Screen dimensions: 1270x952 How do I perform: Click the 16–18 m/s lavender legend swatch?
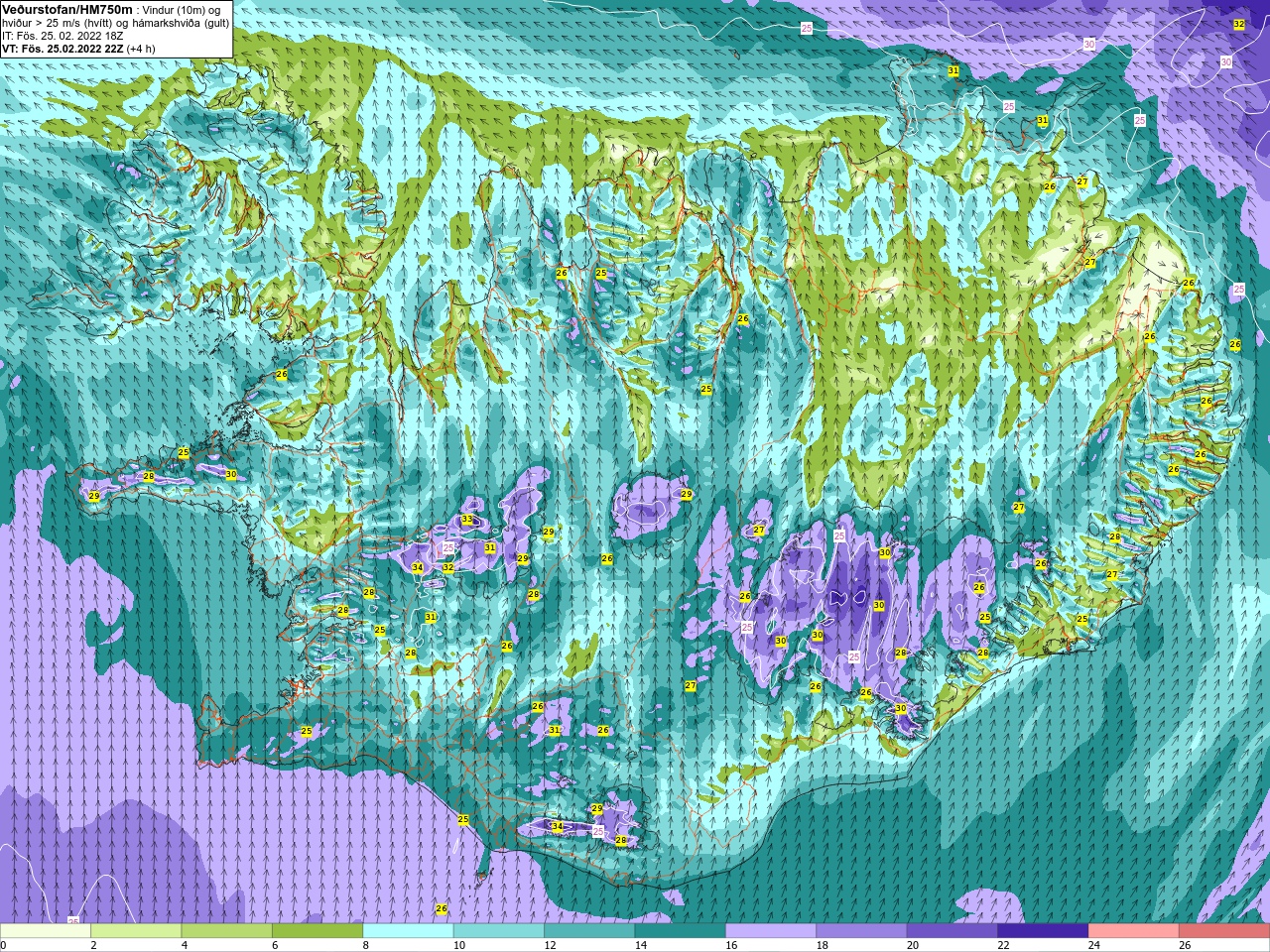[770, 931]
